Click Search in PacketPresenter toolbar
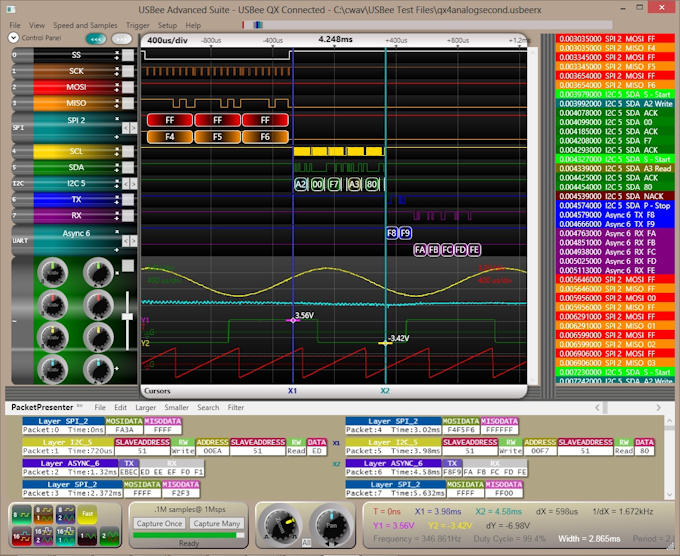680x556 pixels. coord(208,408)
